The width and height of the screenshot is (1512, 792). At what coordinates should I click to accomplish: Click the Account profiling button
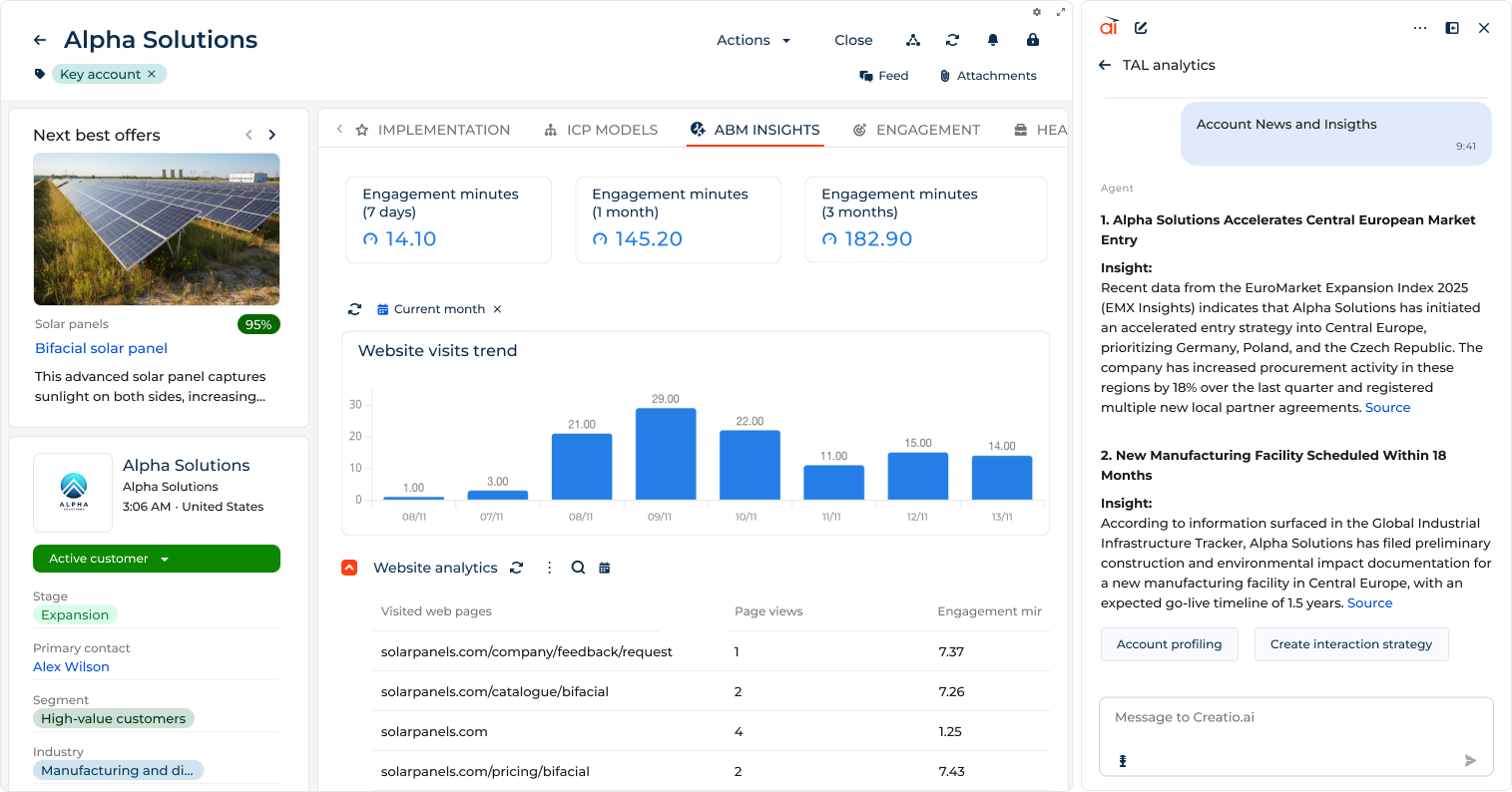click(1169, 644)
